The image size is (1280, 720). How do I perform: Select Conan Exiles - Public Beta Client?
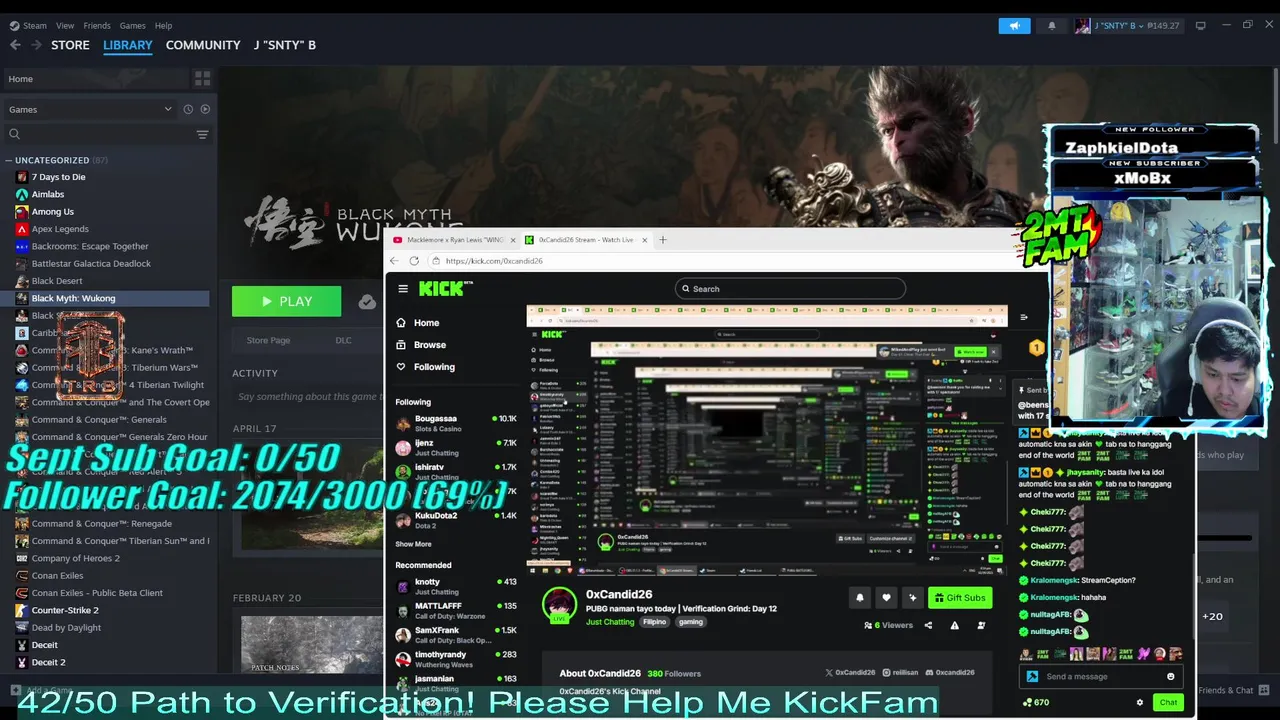click(x=97, y=593)
